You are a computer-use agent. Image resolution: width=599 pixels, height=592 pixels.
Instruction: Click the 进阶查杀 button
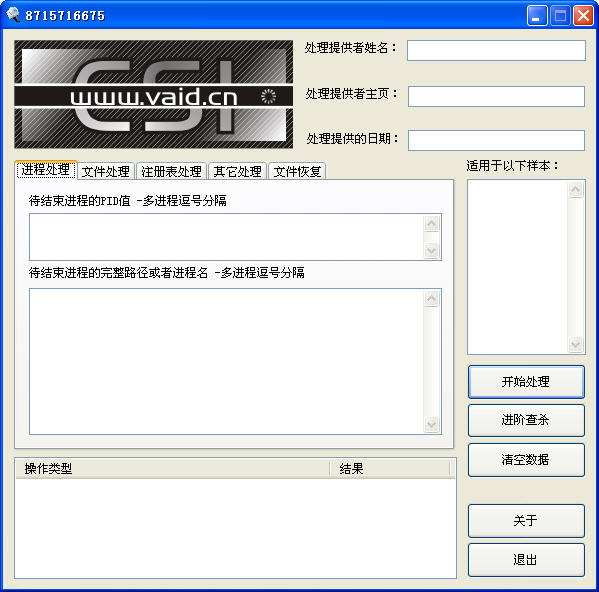(x=526, y=420)
